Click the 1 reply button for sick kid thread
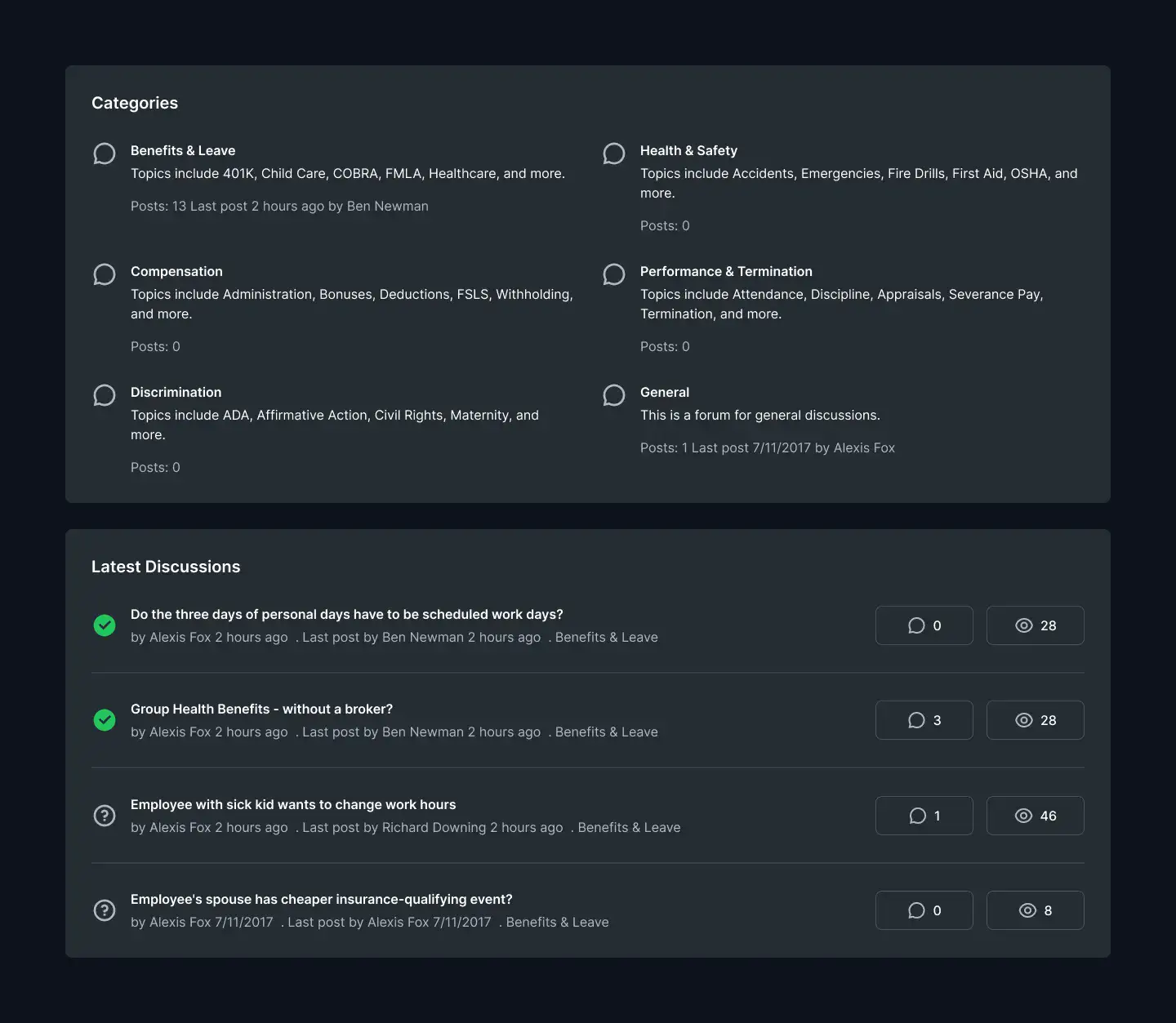1176x1023 pixels. [x=924, y=816]
